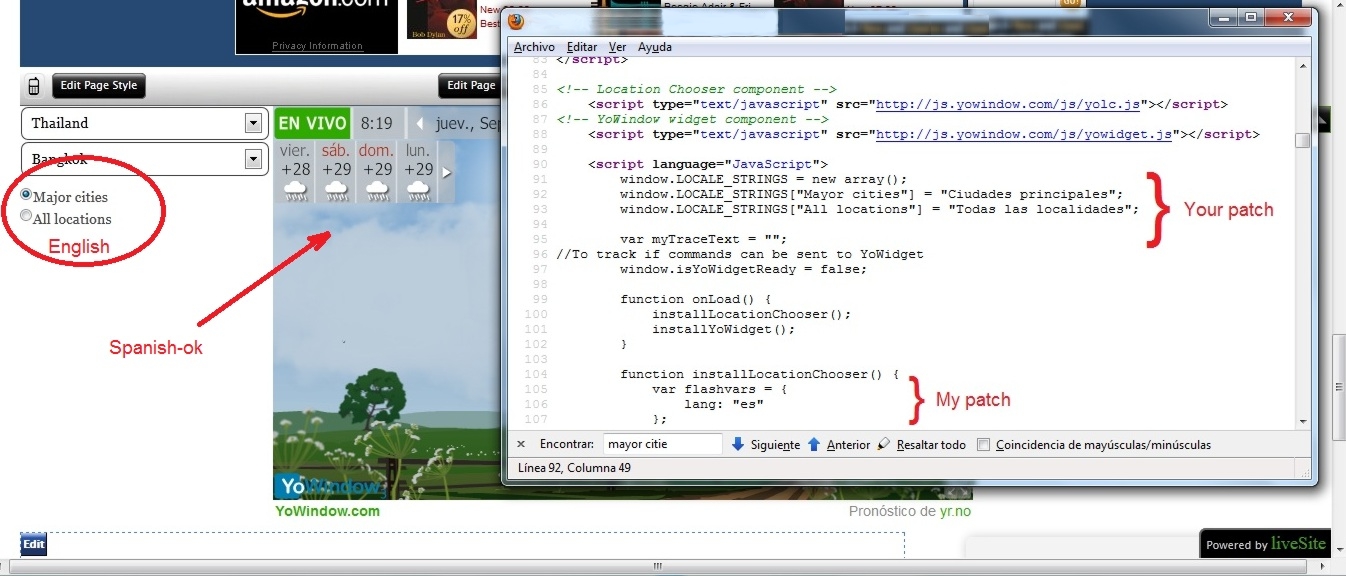Click the Siguiente find-next down arrow
Image resolution: width=1346 pixels, height=576 pixels.
click(738, 444)
